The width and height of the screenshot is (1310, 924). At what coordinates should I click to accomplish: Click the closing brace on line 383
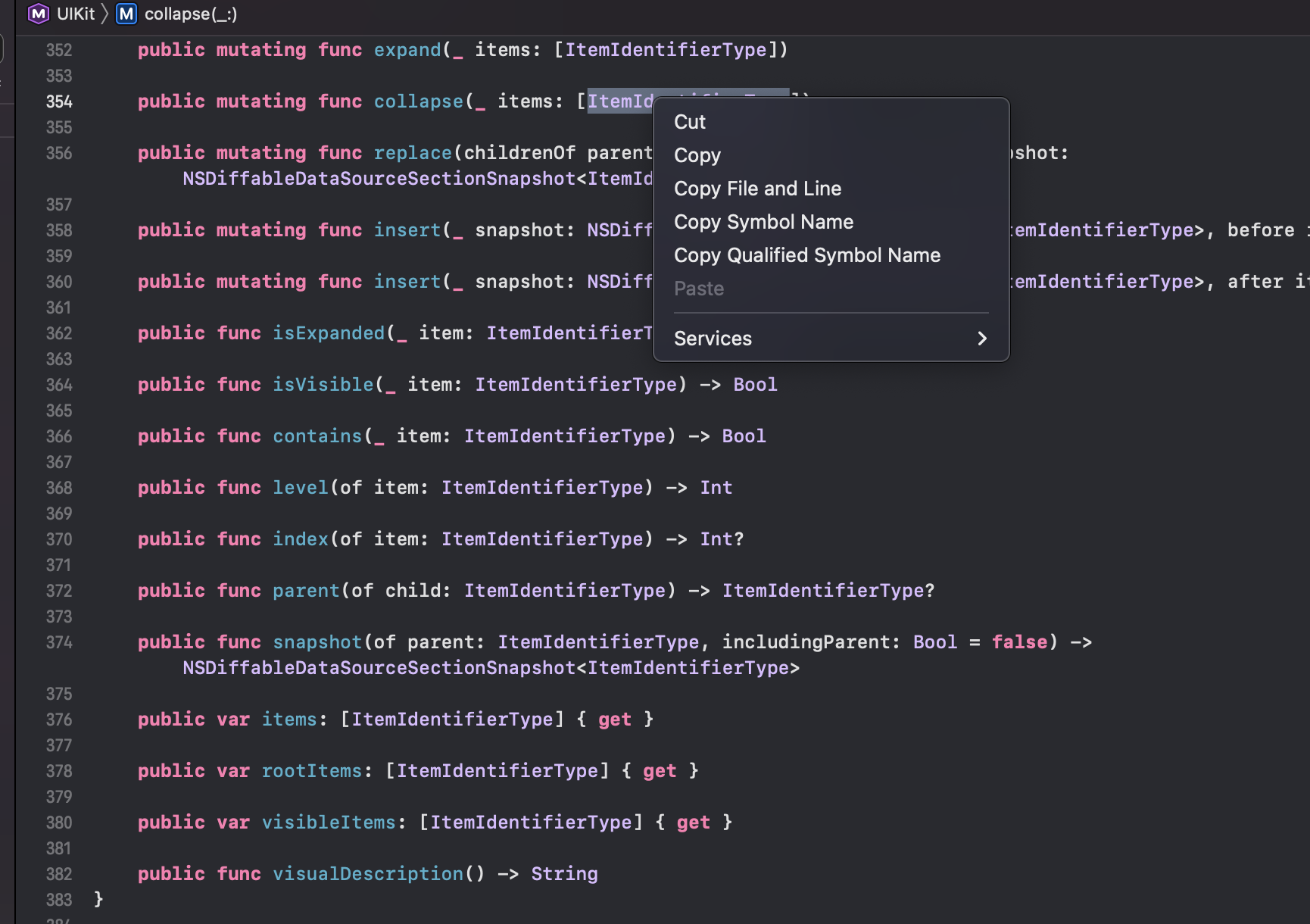(x=98, y=900)
